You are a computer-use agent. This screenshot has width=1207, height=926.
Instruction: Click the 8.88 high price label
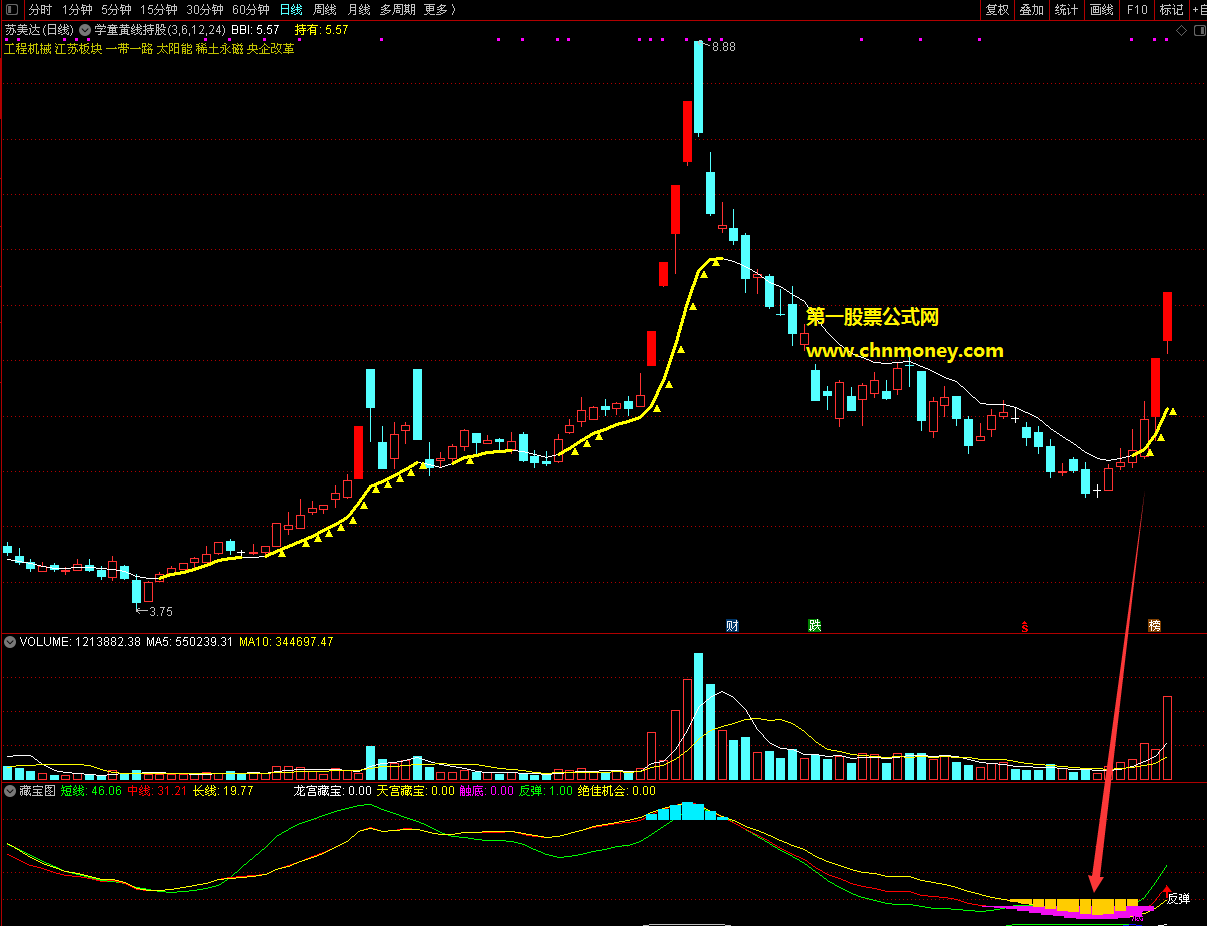(x=724, y=47)
